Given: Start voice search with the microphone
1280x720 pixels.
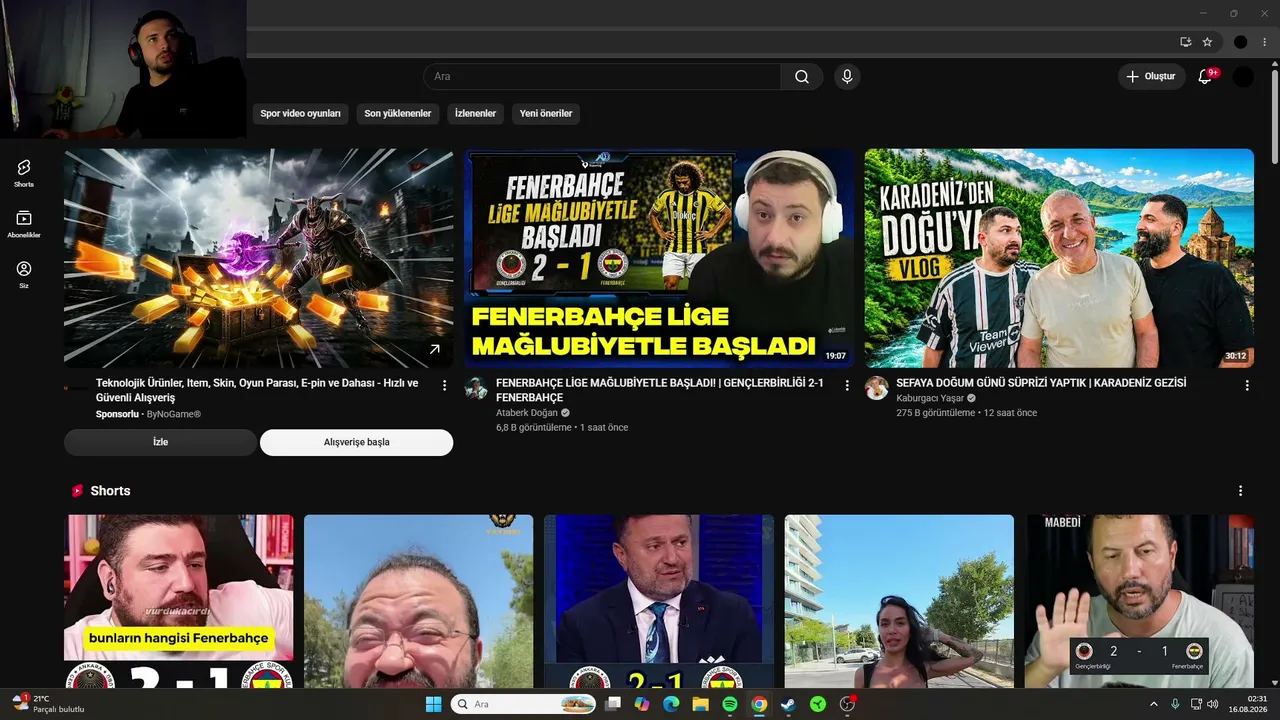Looking at the screenshot, I should pyautogui.click(x=847, y=77).
